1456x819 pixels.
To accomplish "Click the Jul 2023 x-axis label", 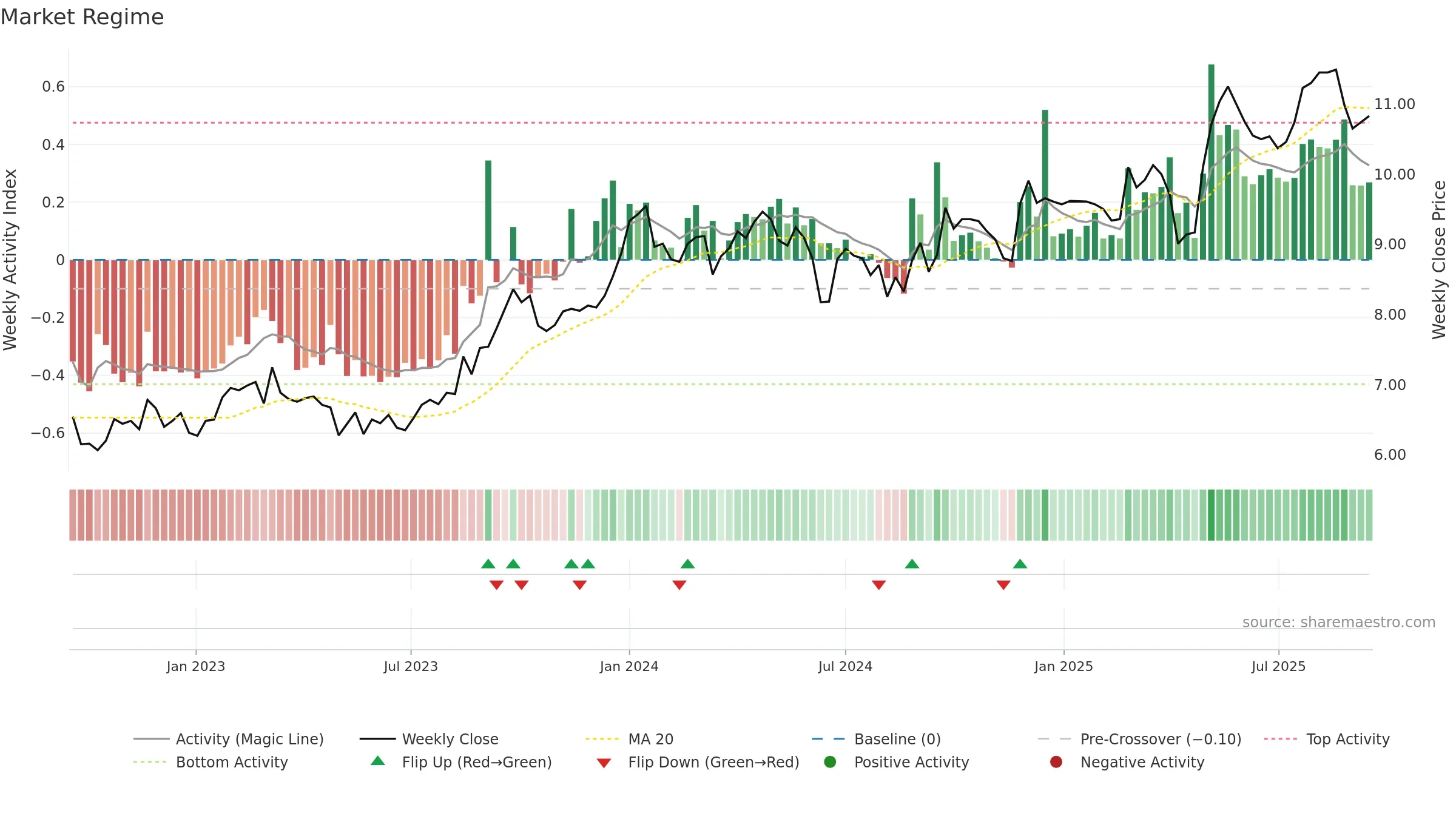I will [x=411, y=666].
